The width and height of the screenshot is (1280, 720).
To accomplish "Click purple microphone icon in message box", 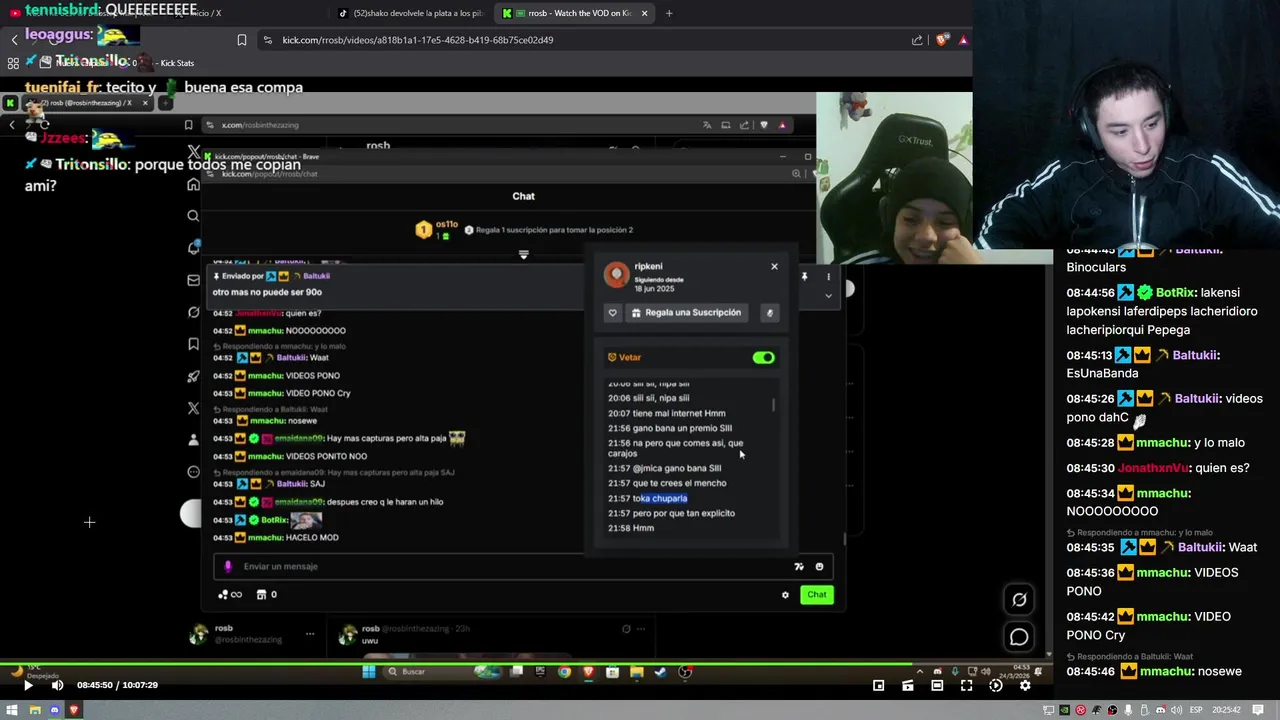I will [x=228, y=566].
